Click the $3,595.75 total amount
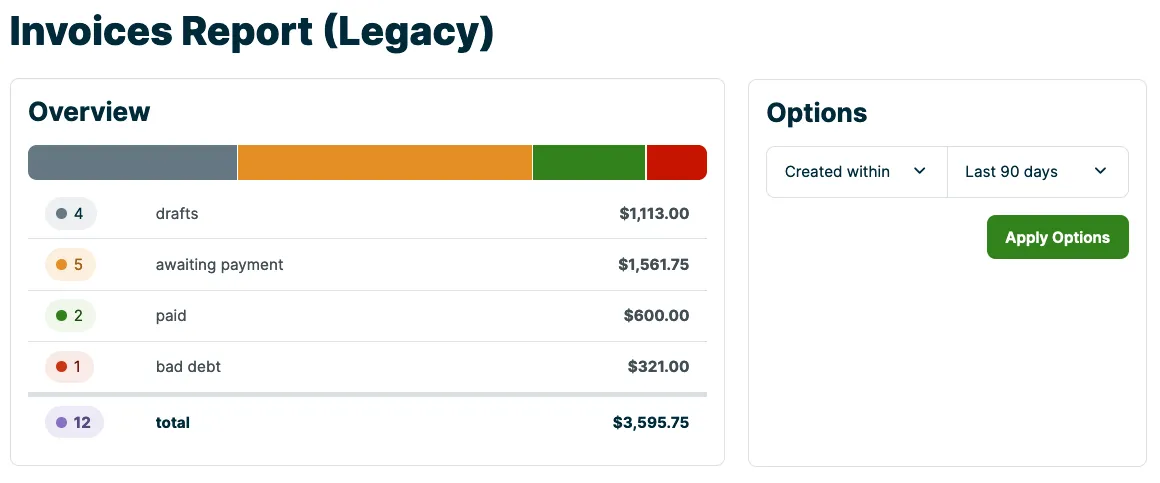1160x483 pixels. pos(651,422)
